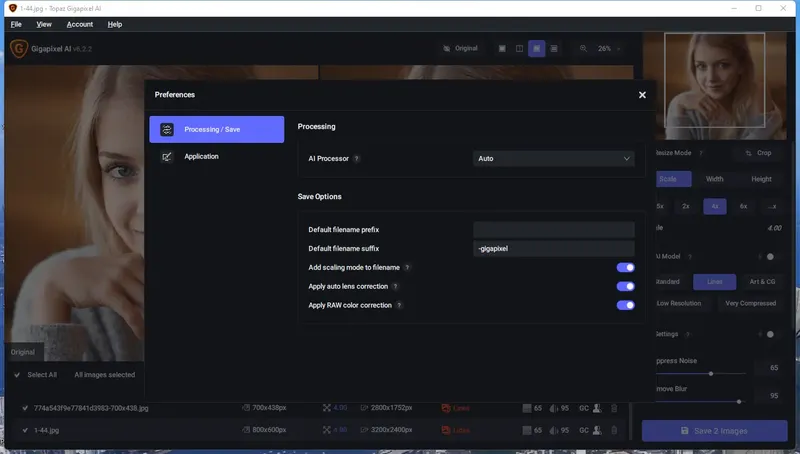Toggle checkbox for 1-44.jpg row
The width and height of the screenshot is (800, 454).
pyautogui.click(x=25, y=431)
